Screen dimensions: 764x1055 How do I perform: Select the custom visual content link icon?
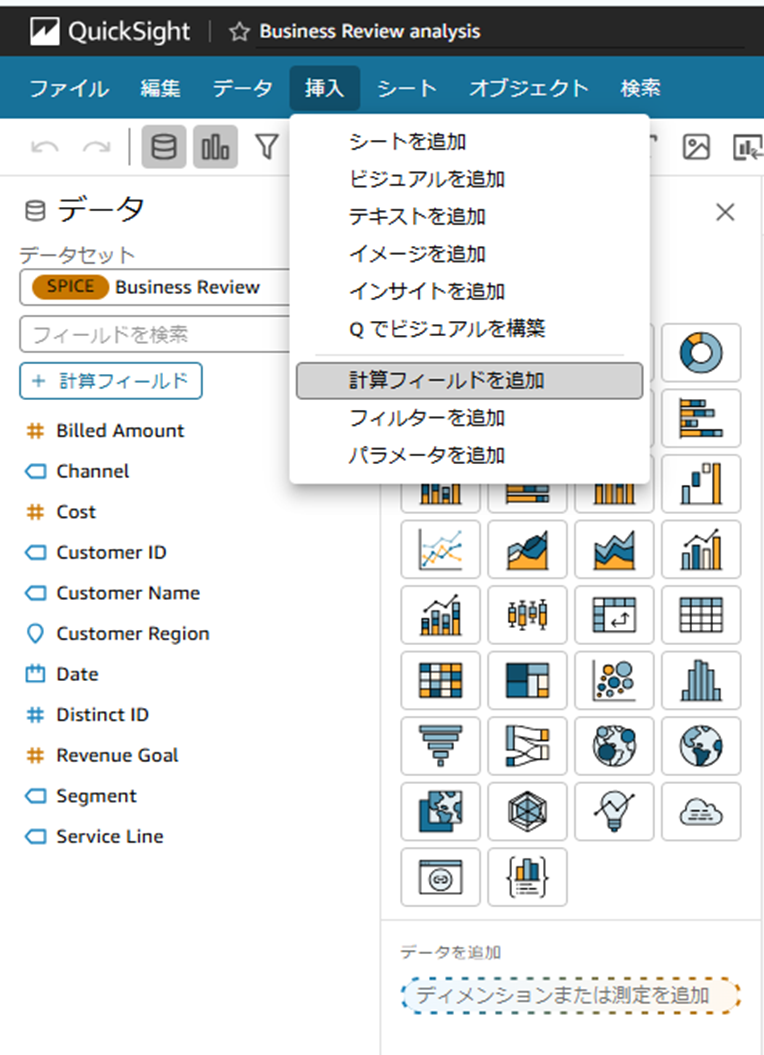point(440,877)
